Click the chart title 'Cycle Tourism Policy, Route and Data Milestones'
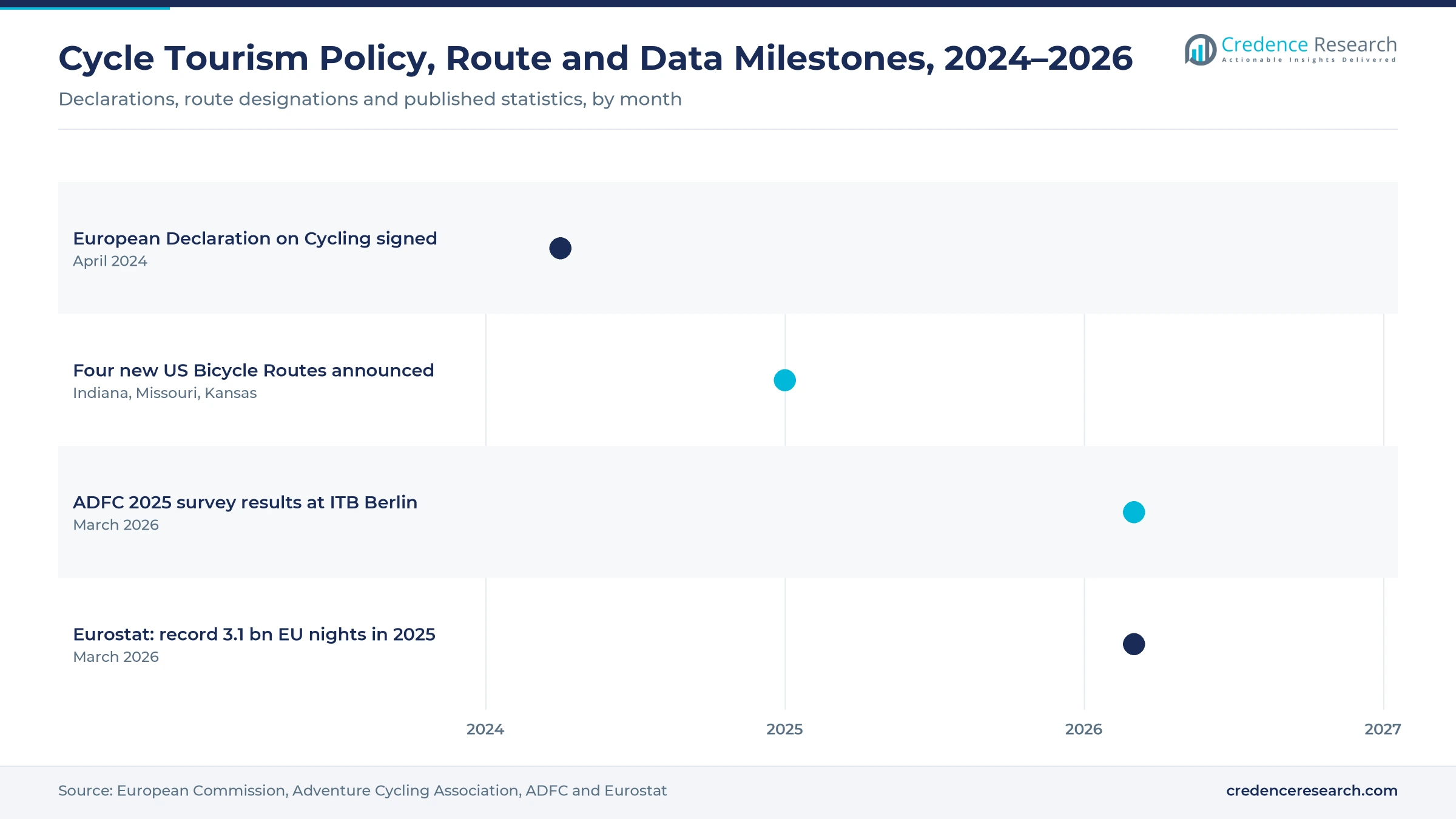Screen dimensions: 1456x819 click(x=595, y=58)
